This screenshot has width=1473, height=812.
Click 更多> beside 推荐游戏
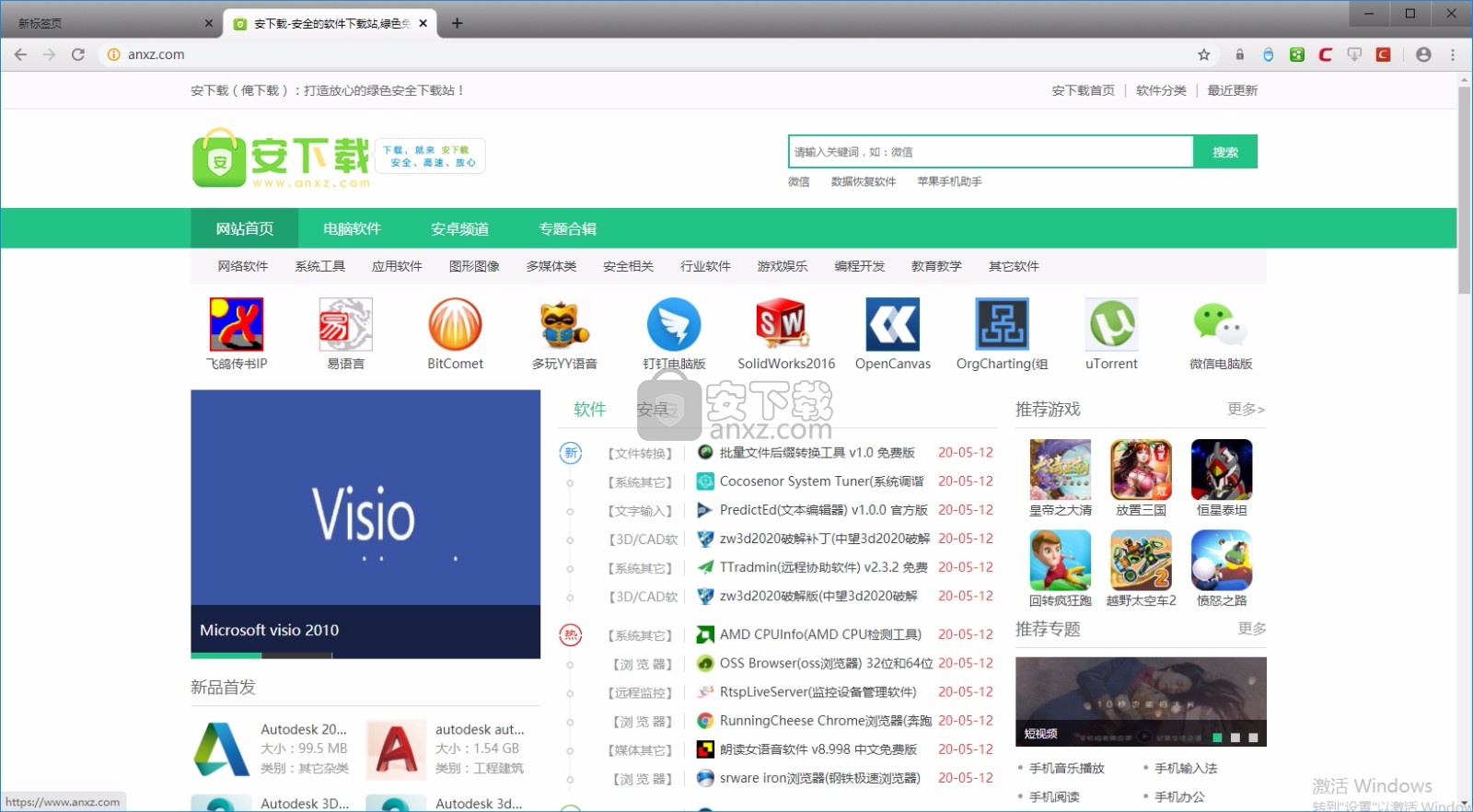tap(1246, 409)
